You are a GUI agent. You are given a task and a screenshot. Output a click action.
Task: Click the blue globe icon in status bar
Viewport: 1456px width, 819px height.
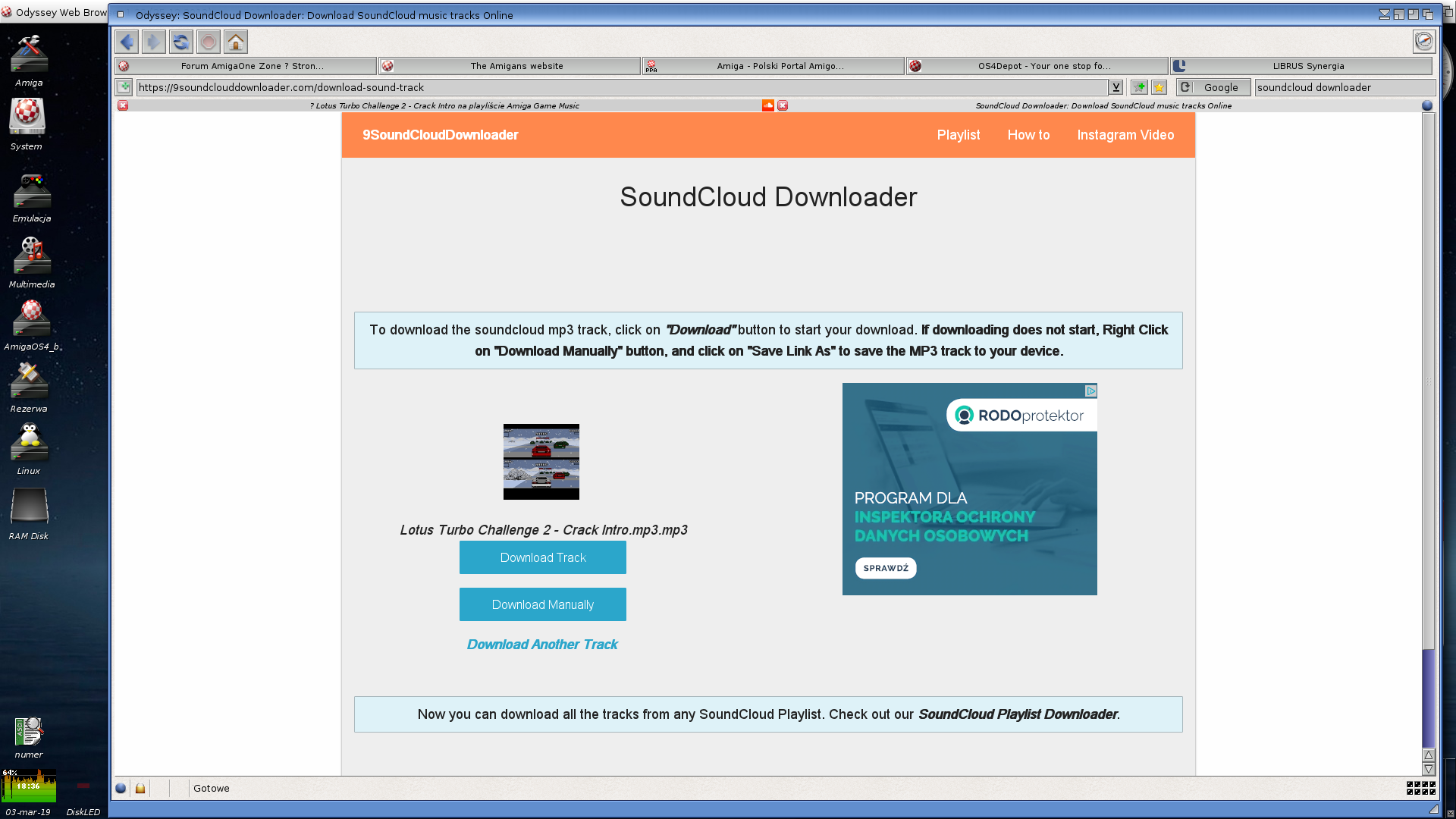point(121,788)
